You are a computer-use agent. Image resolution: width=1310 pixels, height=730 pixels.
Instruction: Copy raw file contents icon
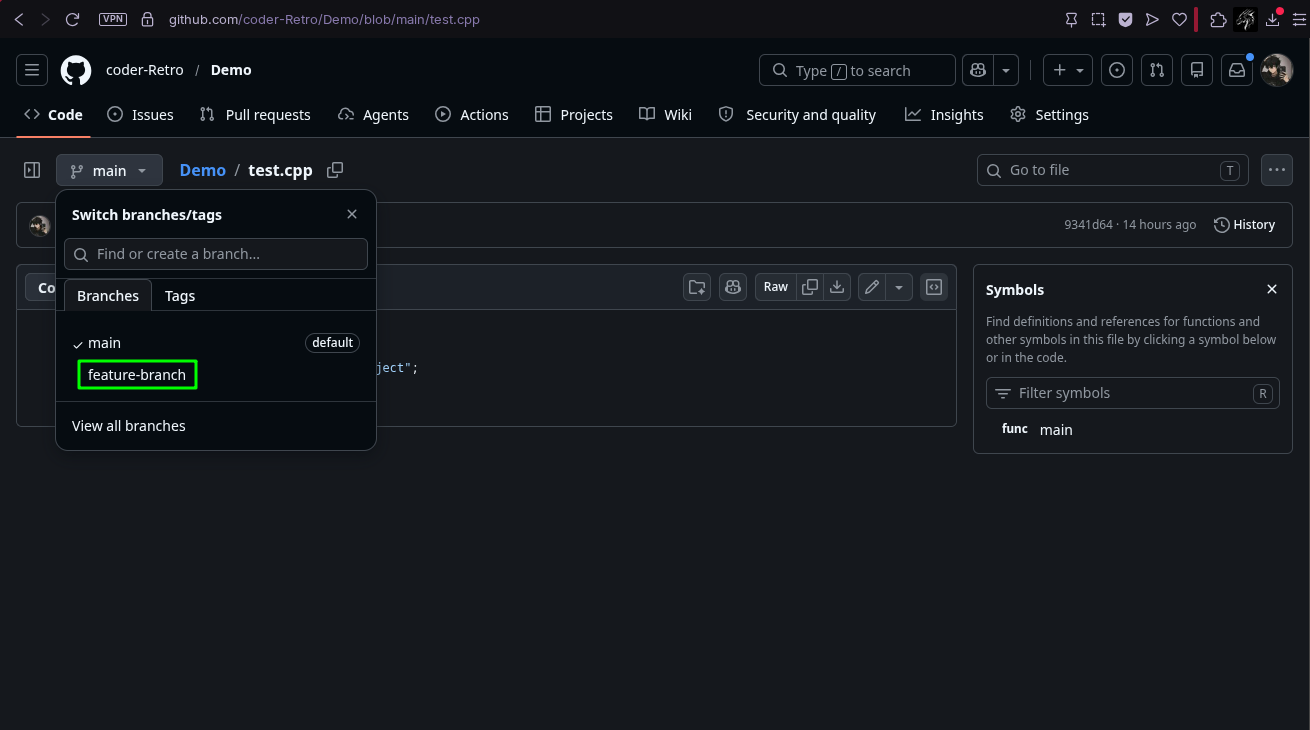coord(810,287)
